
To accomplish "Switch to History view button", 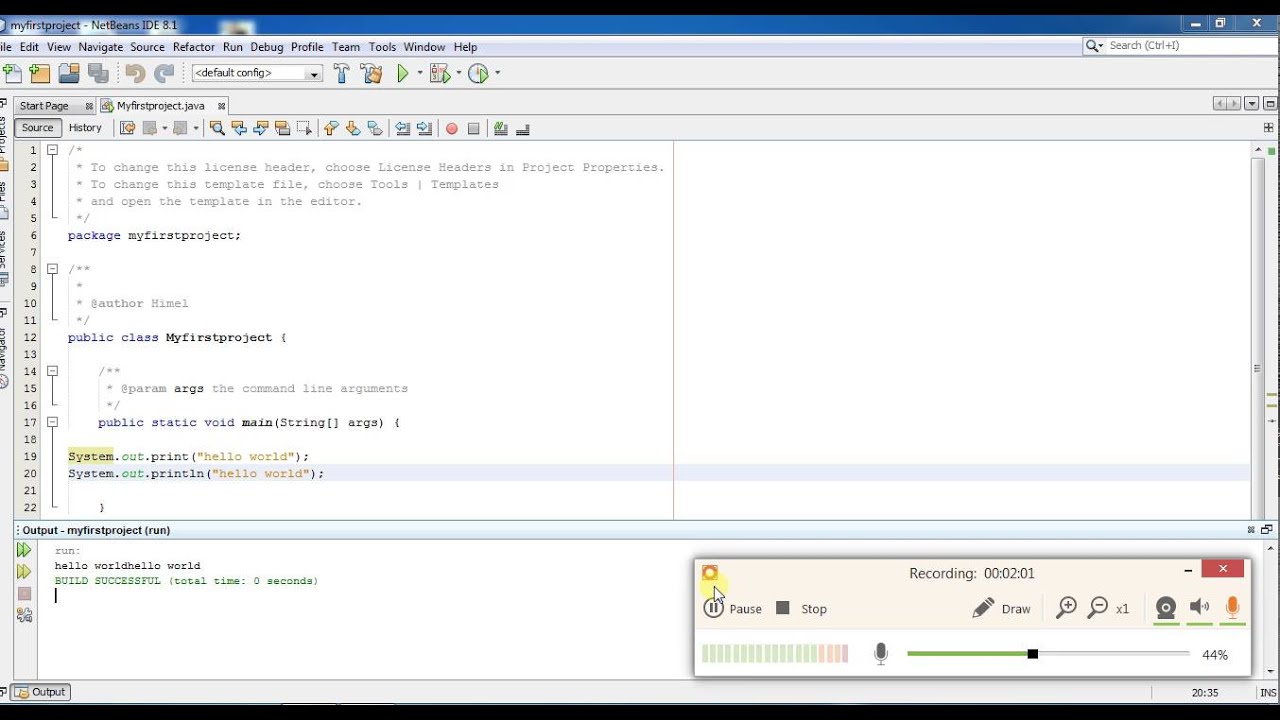I will point(85,128).
